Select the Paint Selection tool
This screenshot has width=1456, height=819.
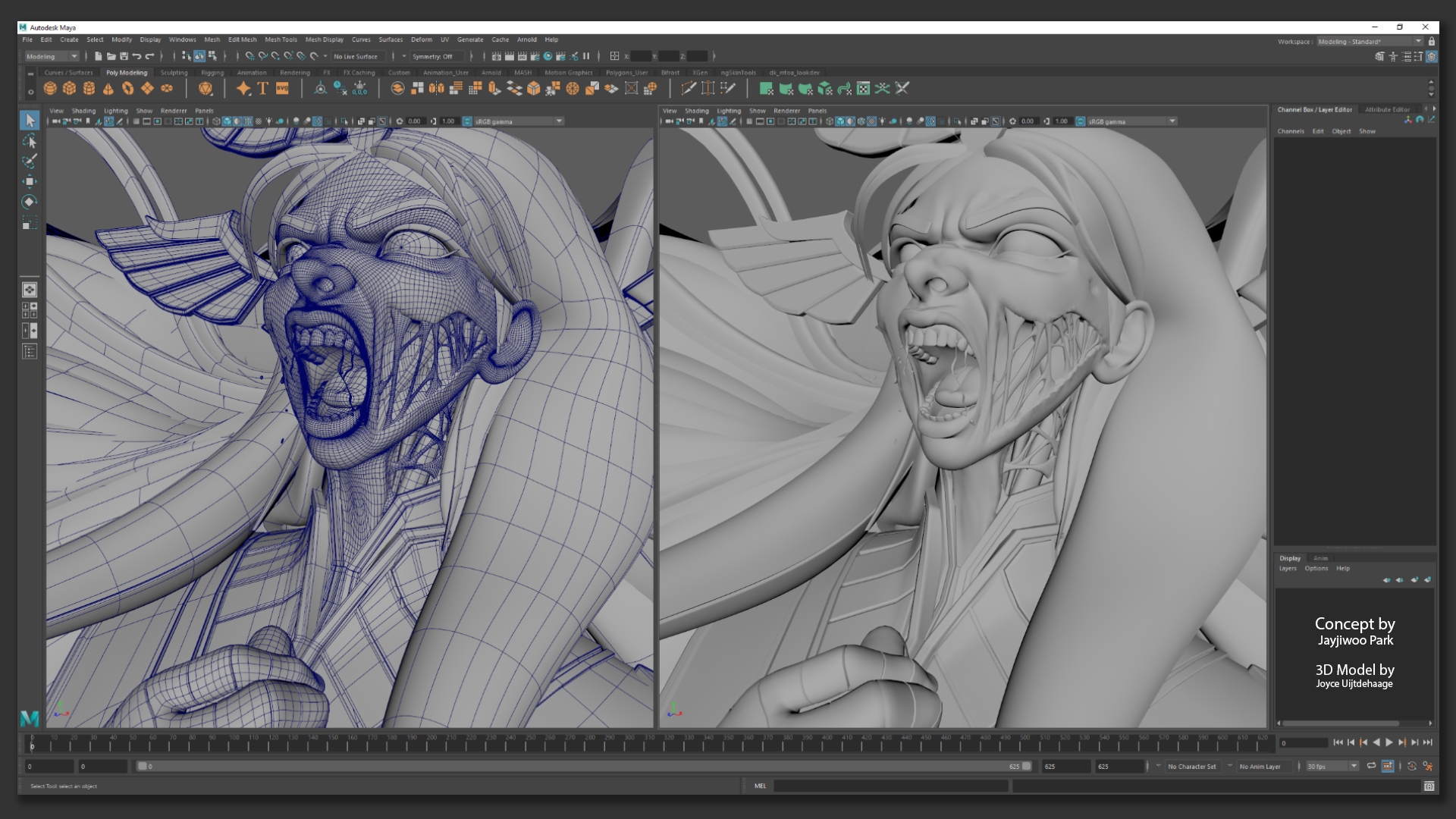[30, 161]
